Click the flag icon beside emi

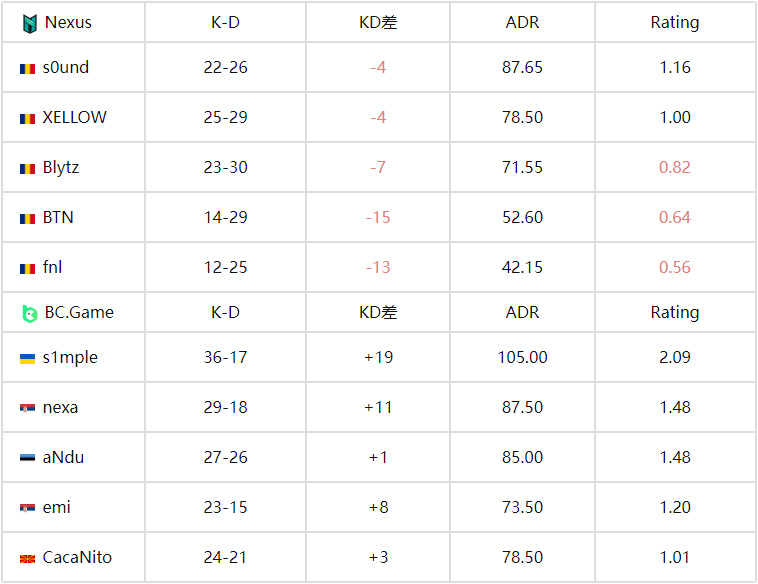click(x=28, y=508)
